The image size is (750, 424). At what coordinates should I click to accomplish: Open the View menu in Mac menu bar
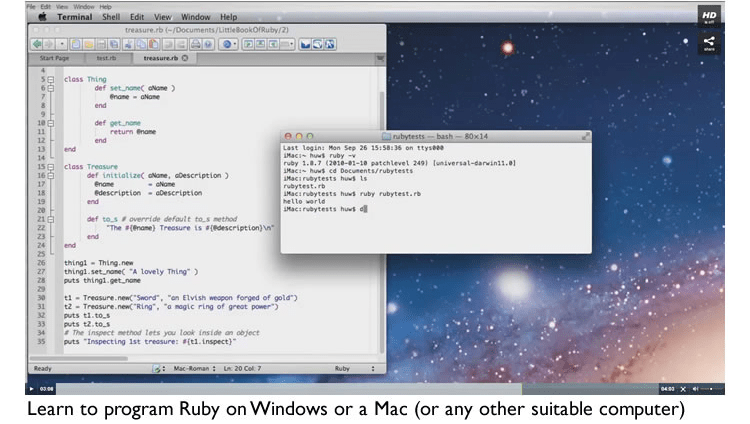click(163, 17)
